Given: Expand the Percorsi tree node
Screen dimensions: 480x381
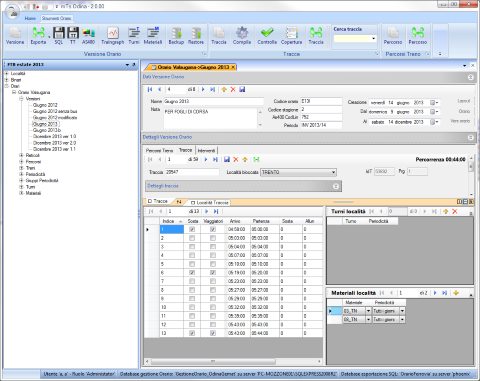Looking at the screenshot, I should [x=21, y=162].
